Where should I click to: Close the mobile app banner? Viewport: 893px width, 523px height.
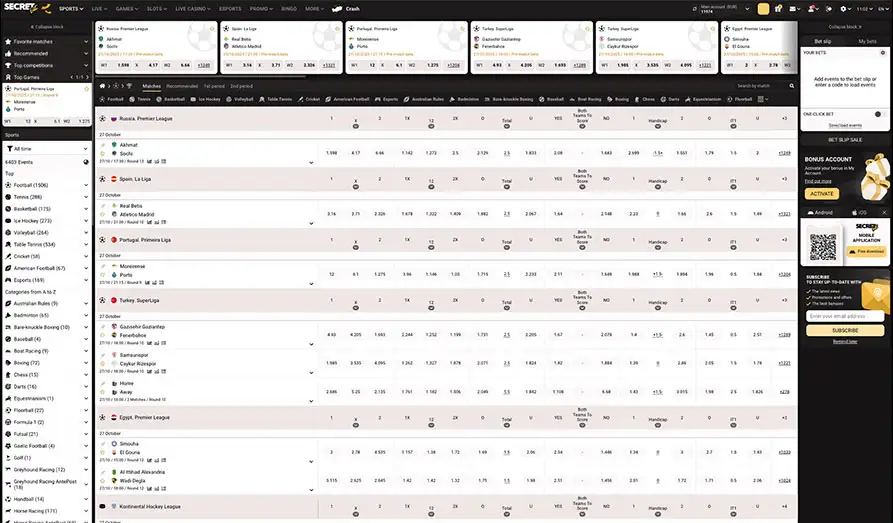(x=884, y=213)
